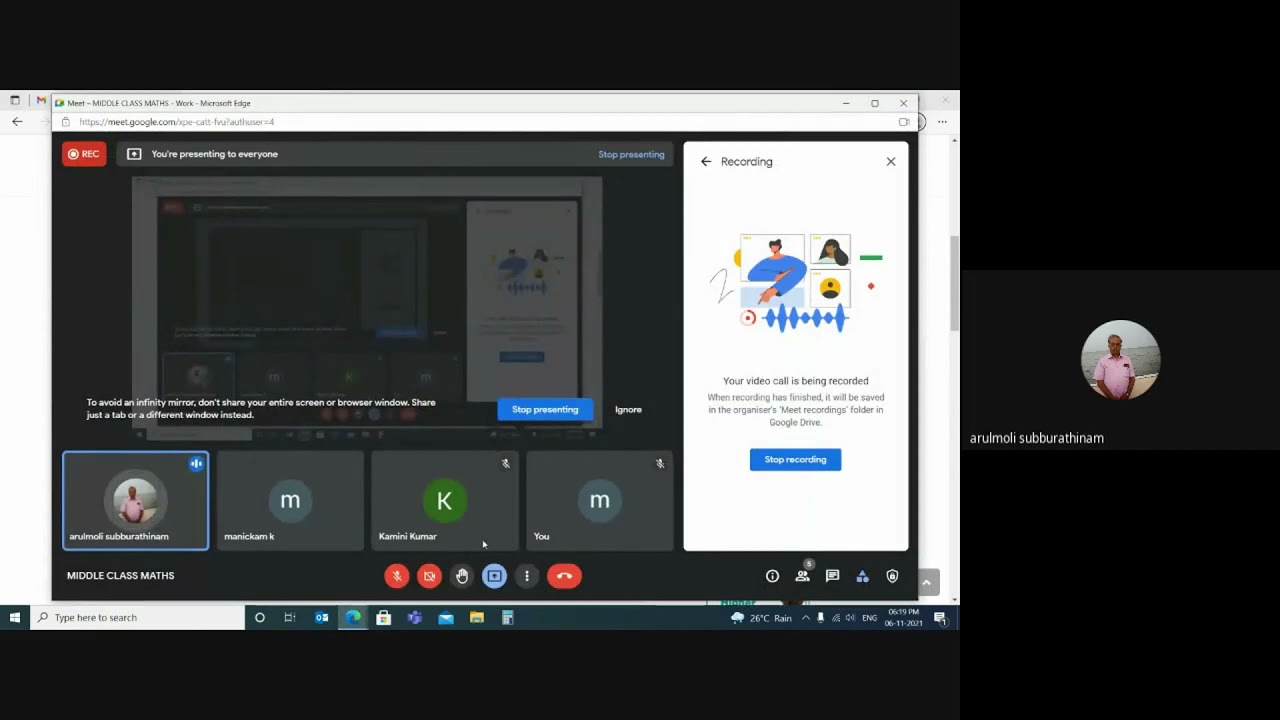Screen dimensions: 1280x720
Task: Open the Activities icon
Action: point(862,576)
